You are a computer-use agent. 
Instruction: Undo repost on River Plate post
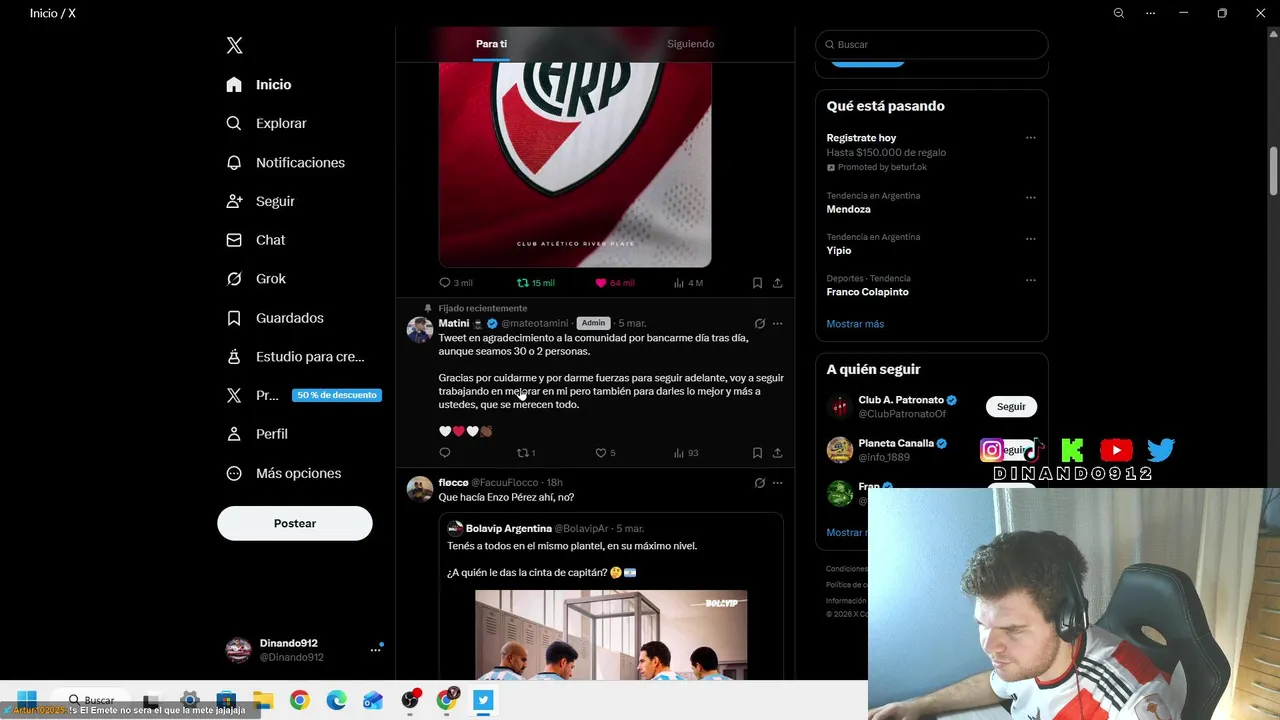(535, 283)
